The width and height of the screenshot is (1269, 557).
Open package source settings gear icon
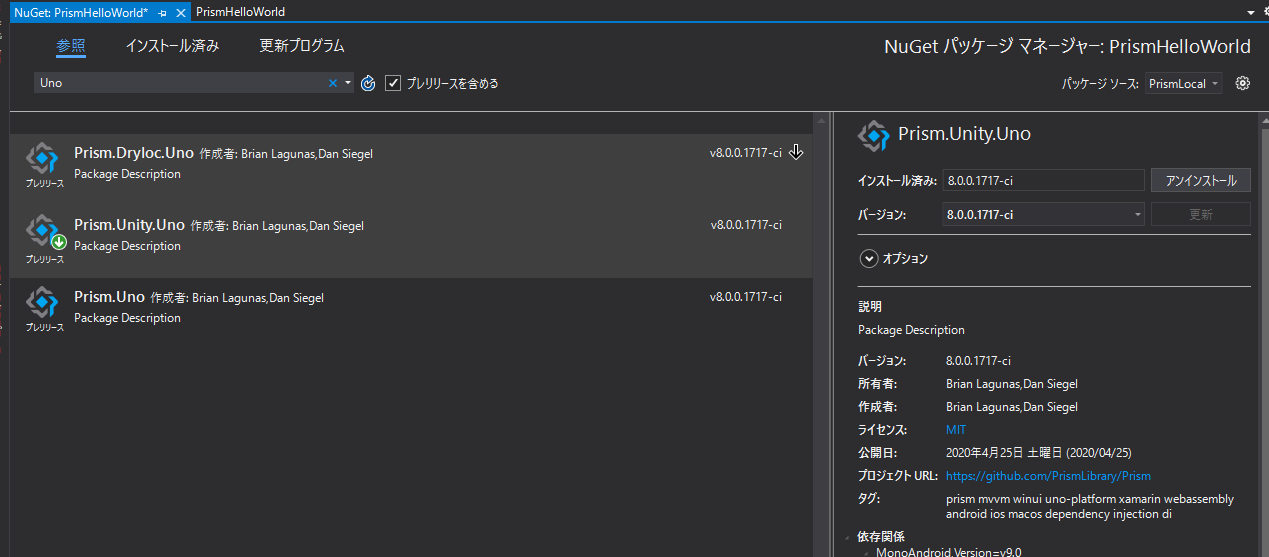[1243, 83]
